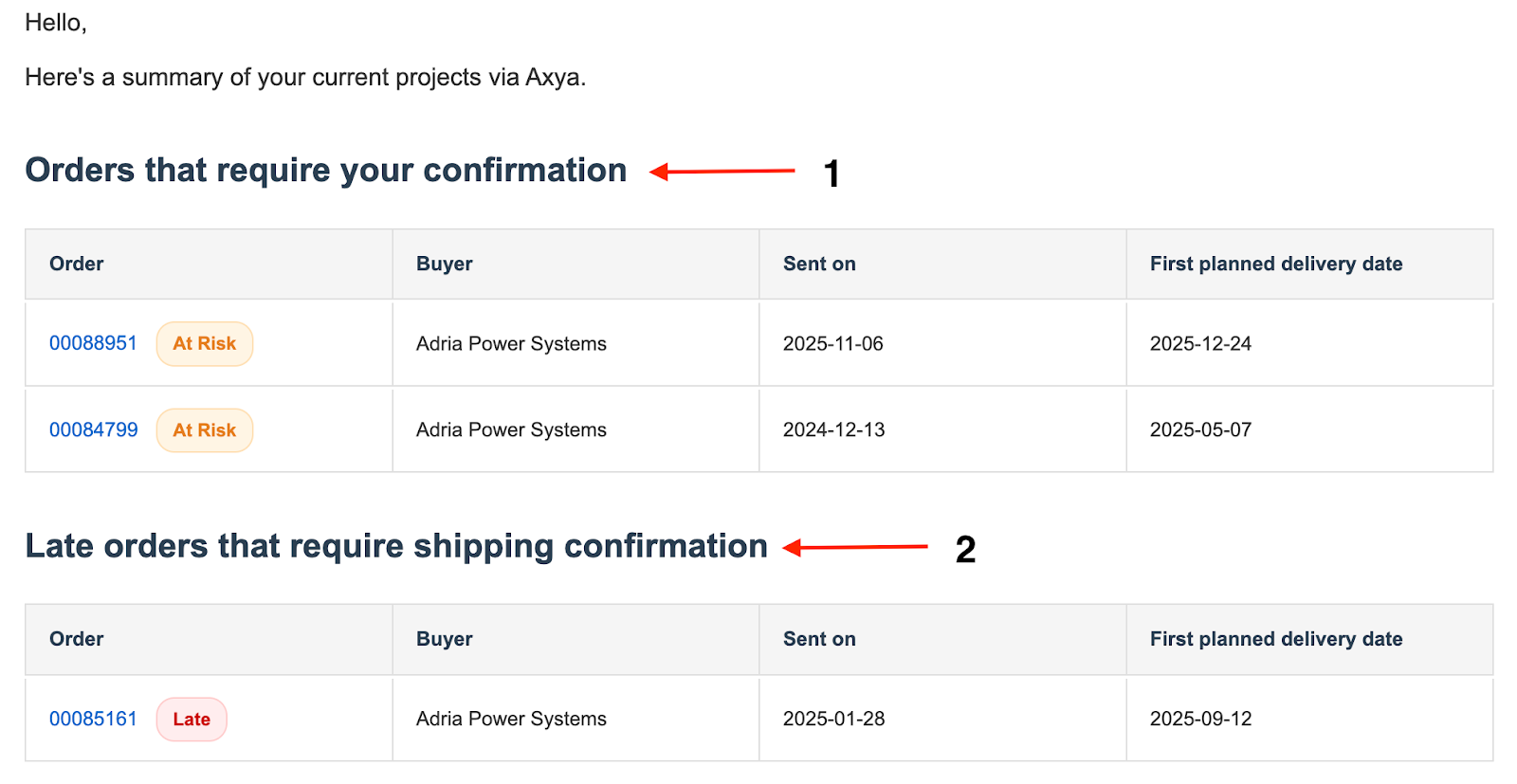This screenshot has width=1517, height=784.
Task: Click the delivery date 2025-05-07
Action: 1200,429
